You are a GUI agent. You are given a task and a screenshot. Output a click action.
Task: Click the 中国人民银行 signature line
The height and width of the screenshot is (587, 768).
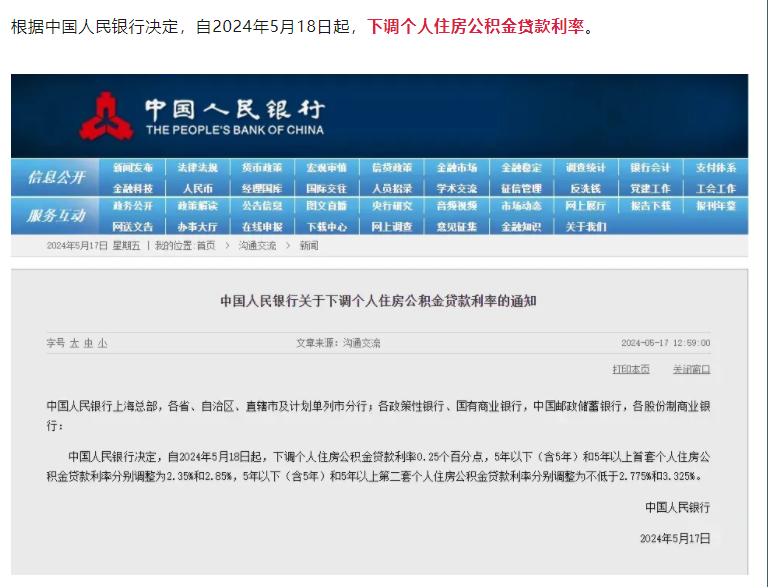point(677,508)
